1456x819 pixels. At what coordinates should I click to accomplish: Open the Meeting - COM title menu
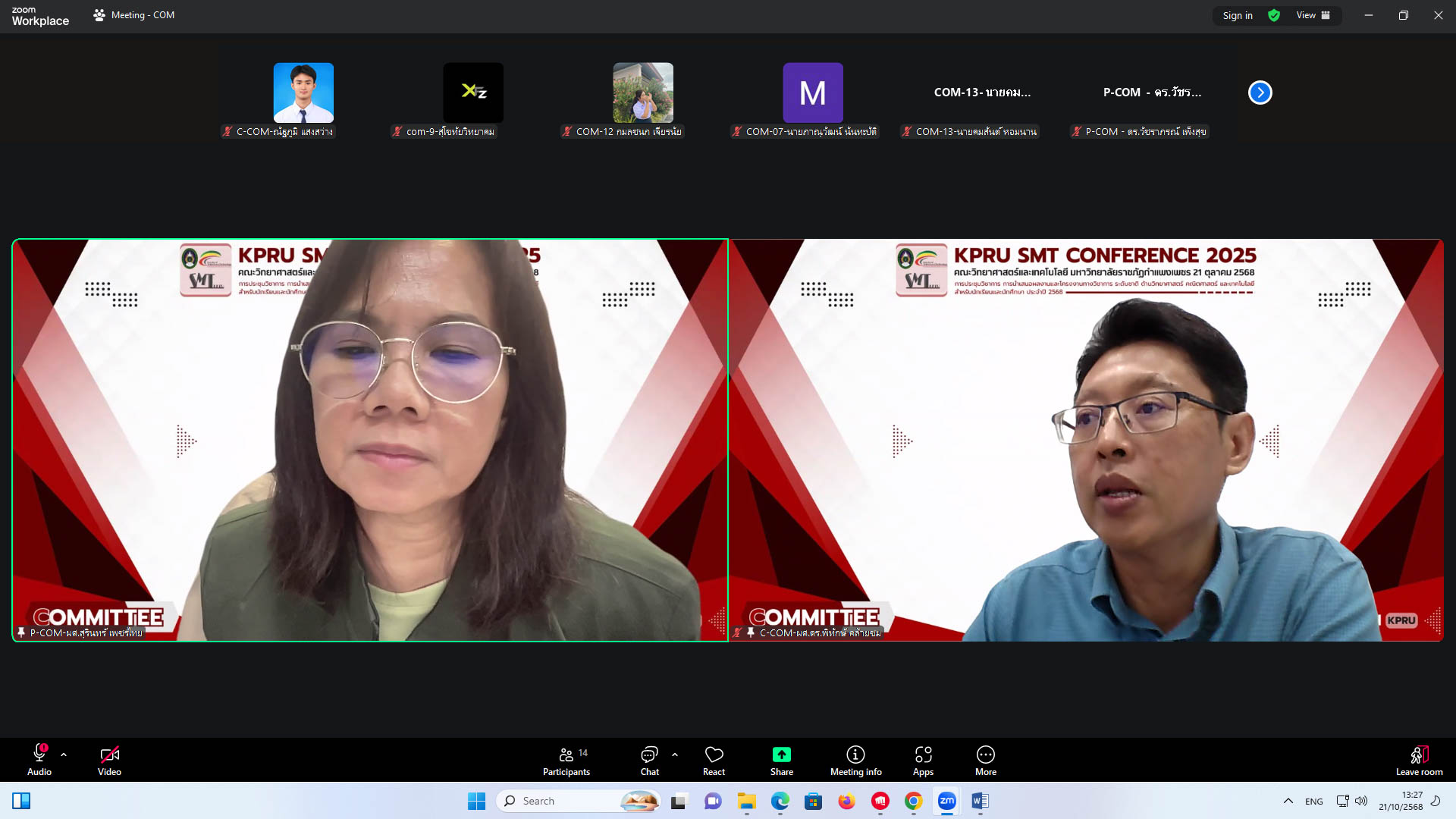coord(143,15)
